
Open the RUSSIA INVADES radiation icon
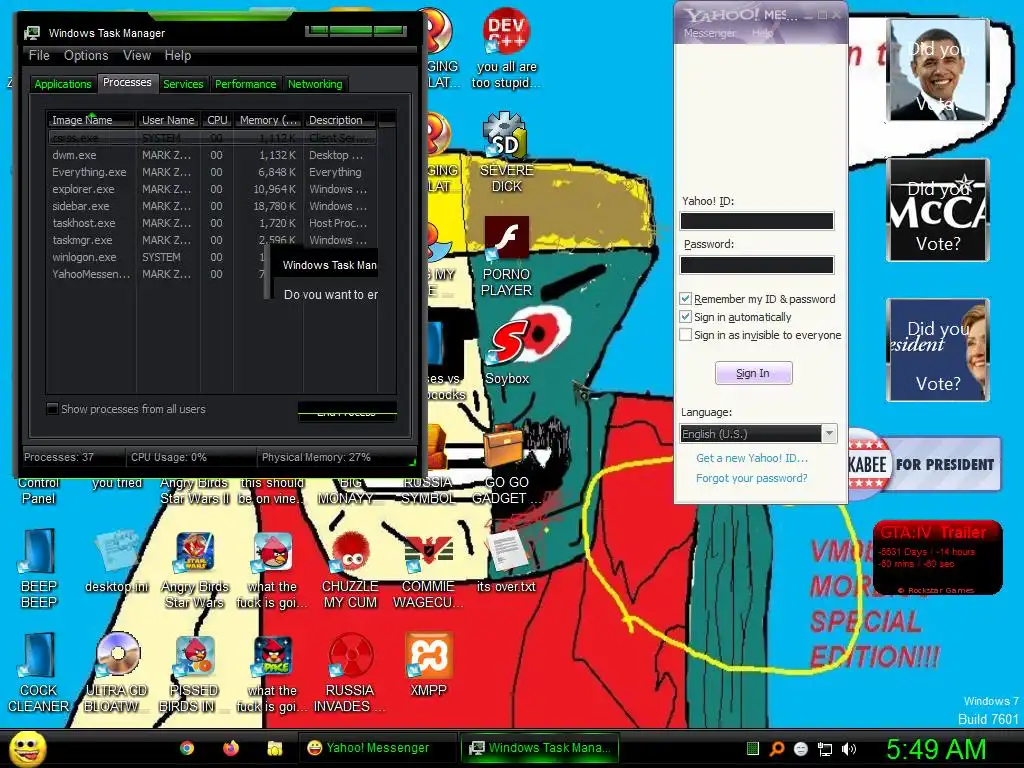click(351, 655)
